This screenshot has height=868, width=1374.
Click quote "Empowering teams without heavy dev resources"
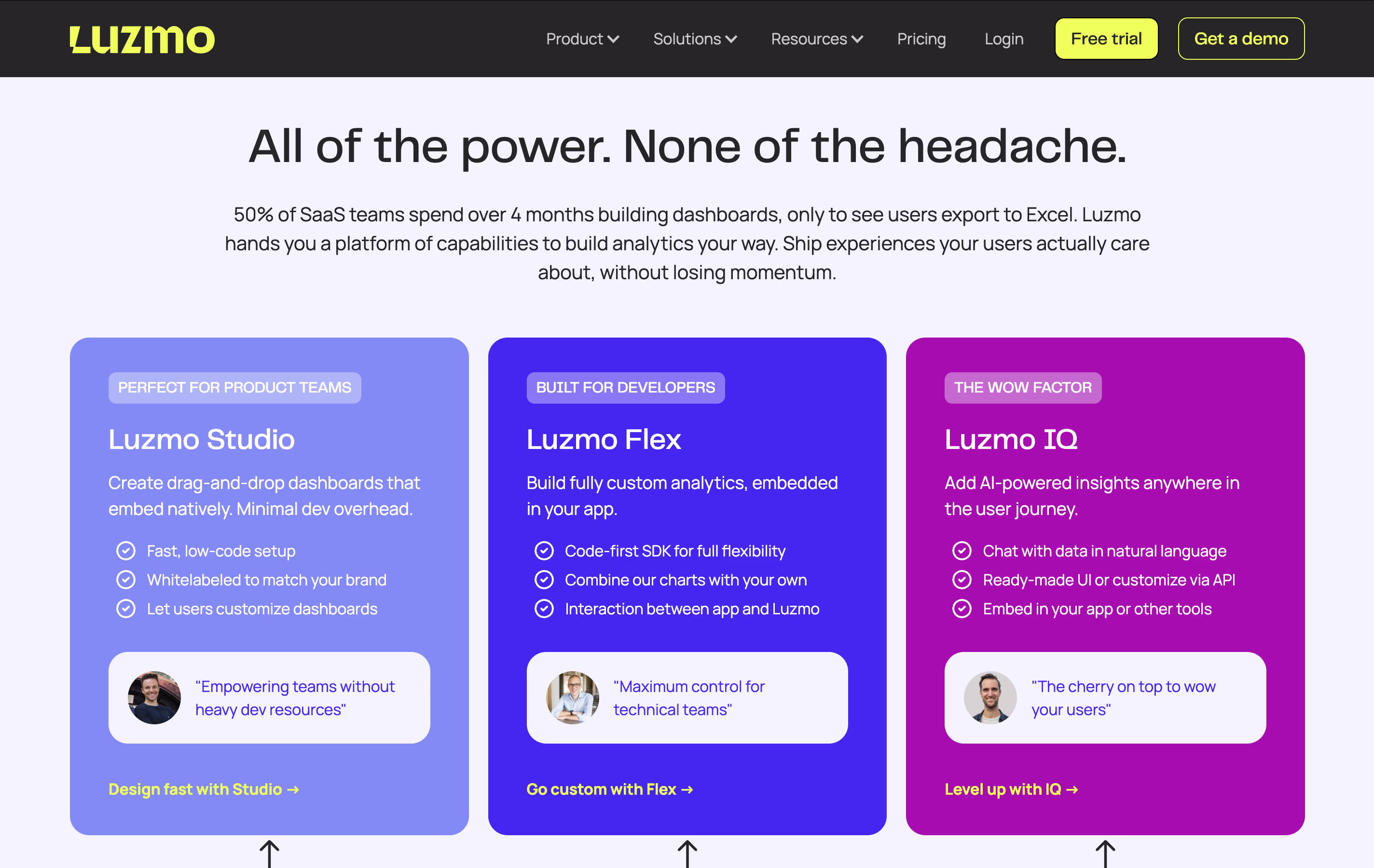(x=295, y=698)
